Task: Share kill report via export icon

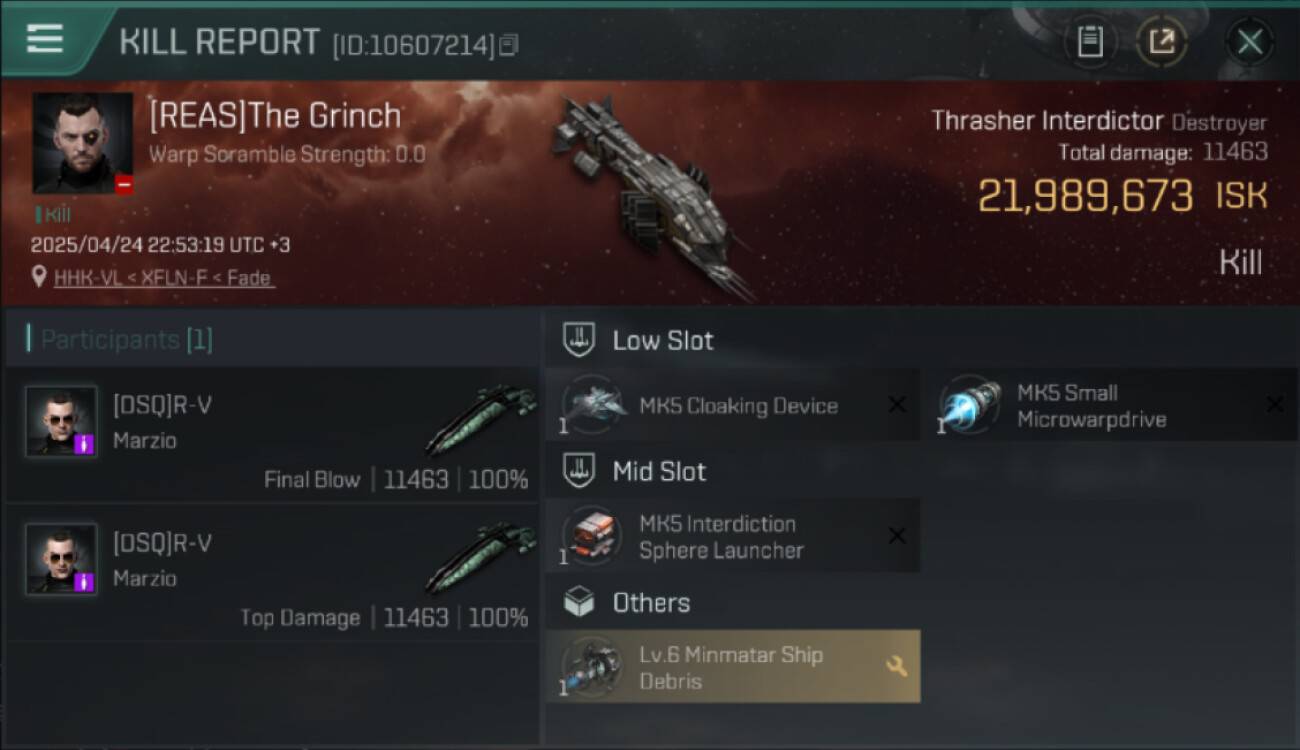Action: 1161,41
